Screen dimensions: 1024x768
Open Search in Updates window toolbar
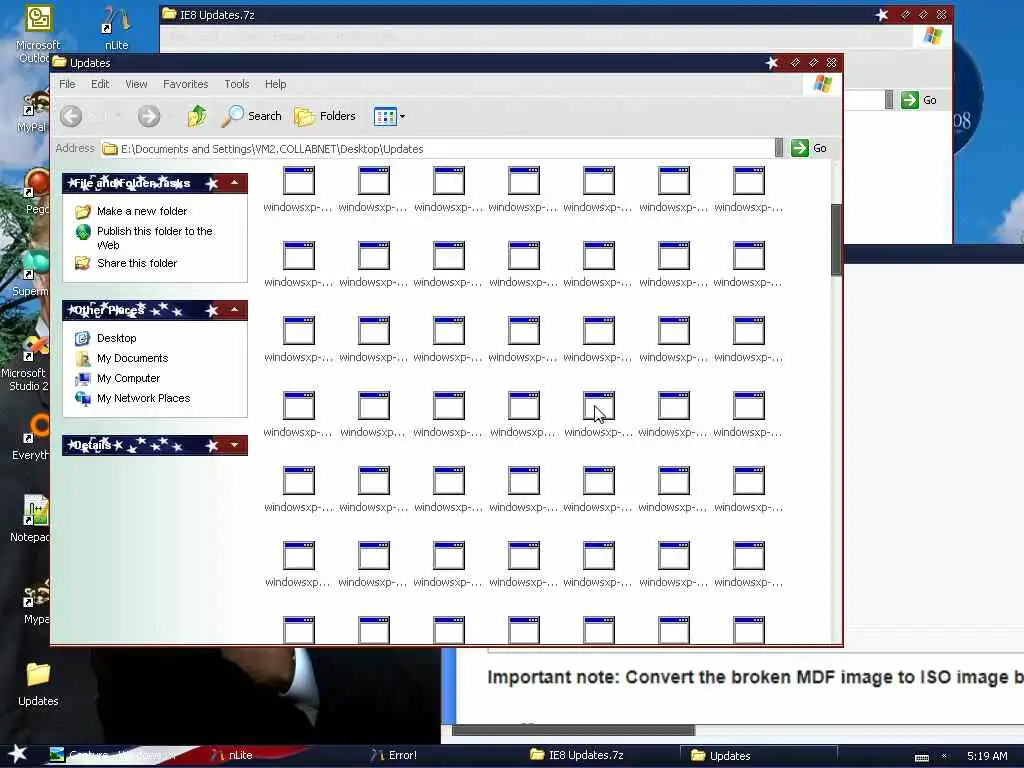click(x=251, y=116)
